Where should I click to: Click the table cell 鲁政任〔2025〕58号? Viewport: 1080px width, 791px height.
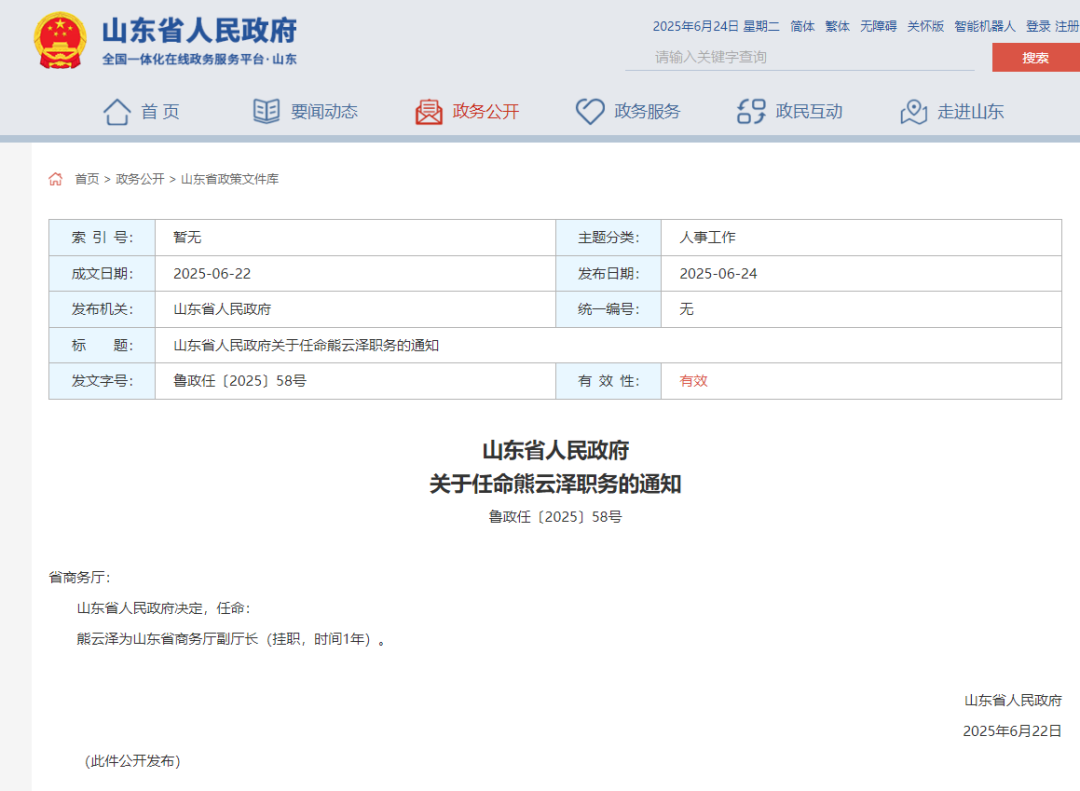click(240, 381)
